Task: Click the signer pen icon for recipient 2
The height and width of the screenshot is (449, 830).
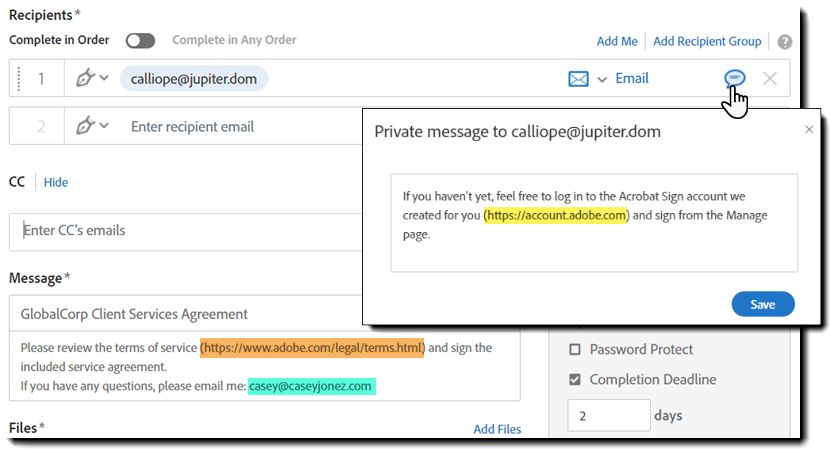Action: (85, 126)
